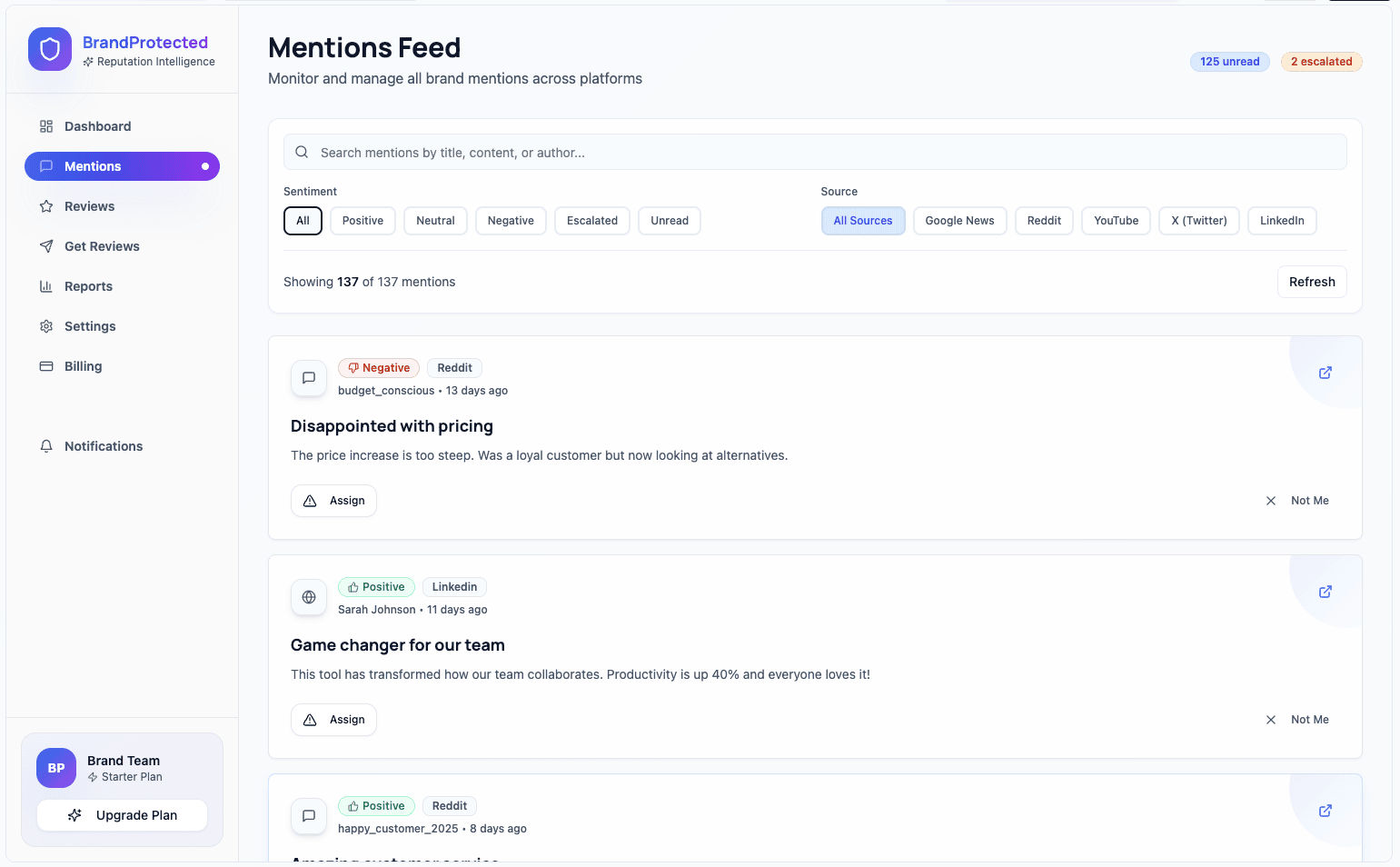Dismiss pricing mention with Not Me
Image resolution: width=1400 pixels, height=867 pixels.
coord(1297,501)
